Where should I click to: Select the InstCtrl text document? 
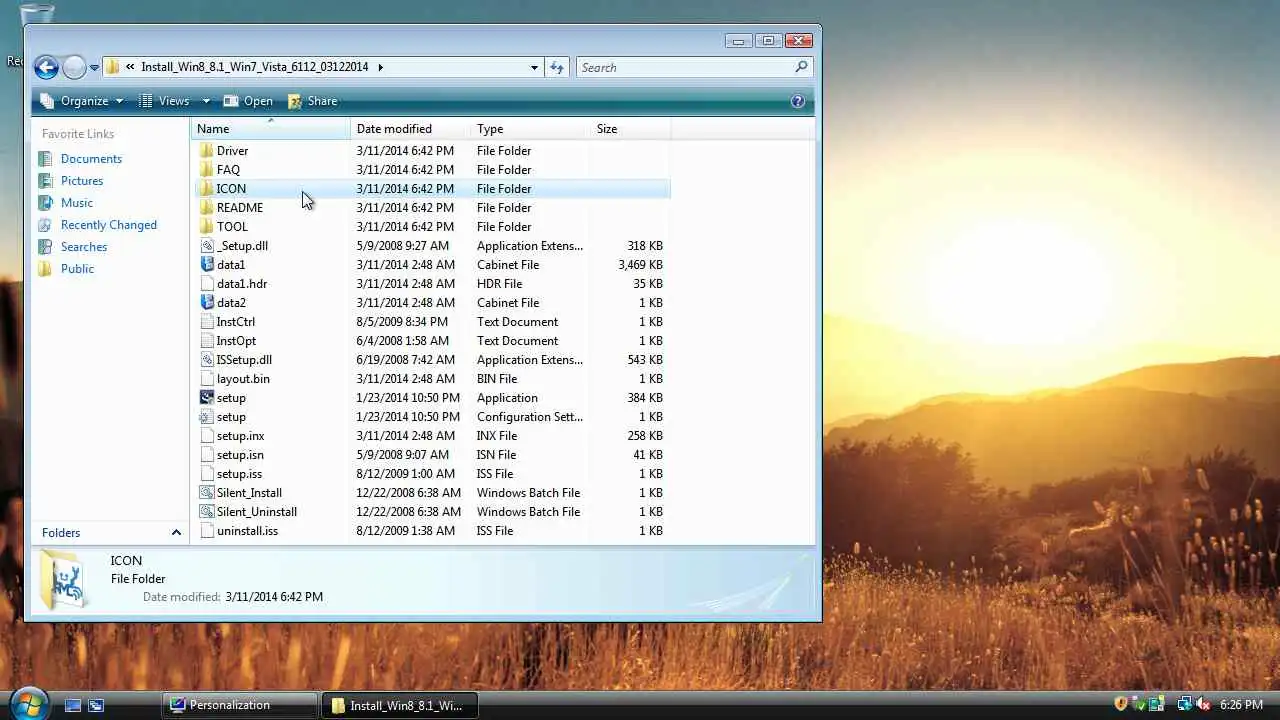coord(236,322)
